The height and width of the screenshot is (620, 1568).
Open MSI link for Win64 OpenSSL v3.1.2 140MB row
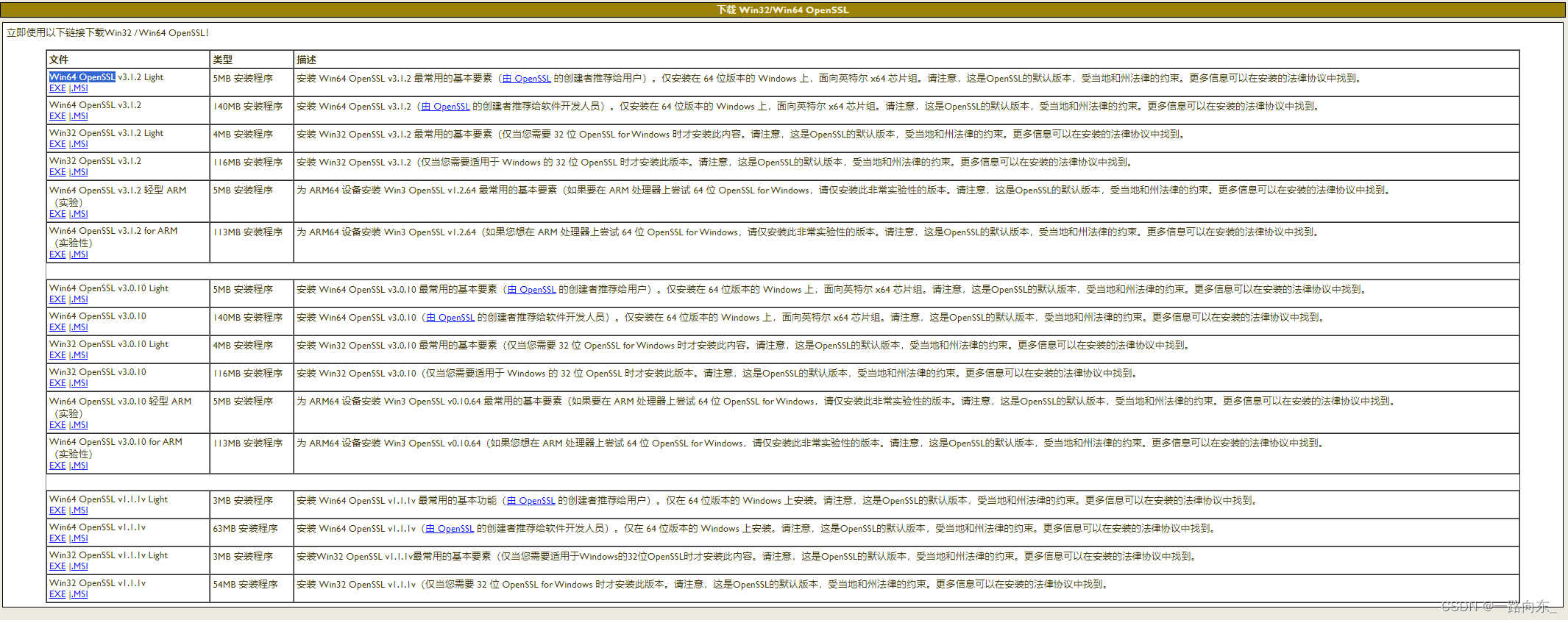79,116
